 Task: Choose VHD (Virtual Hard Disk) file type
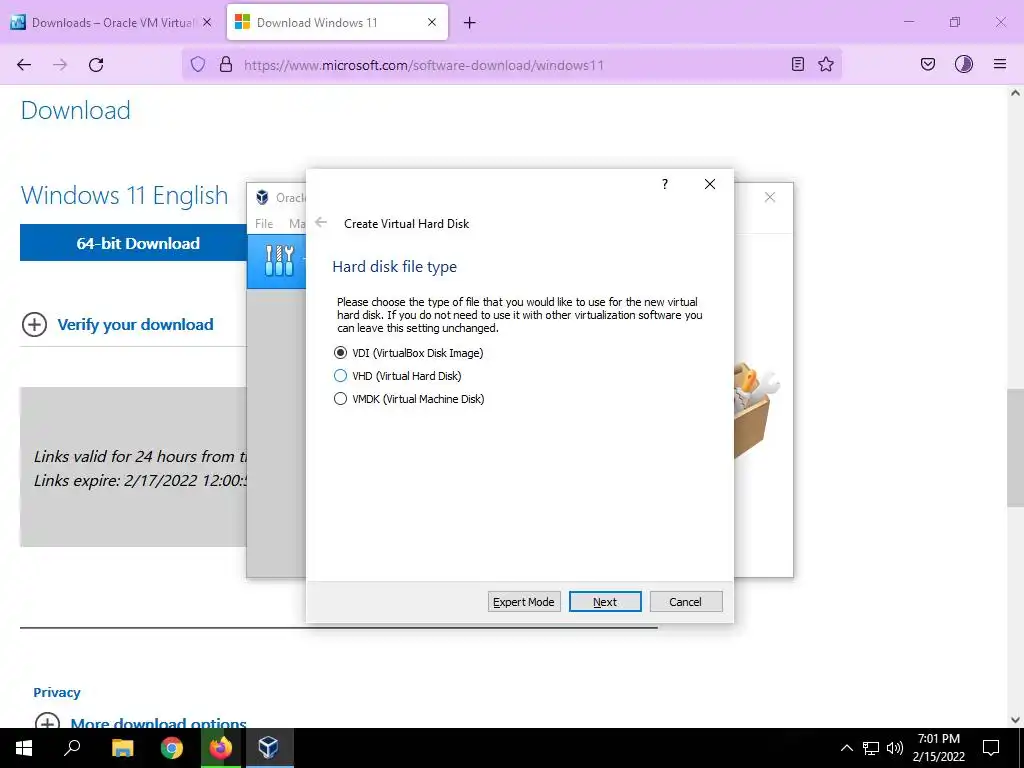tap(398, 376)
